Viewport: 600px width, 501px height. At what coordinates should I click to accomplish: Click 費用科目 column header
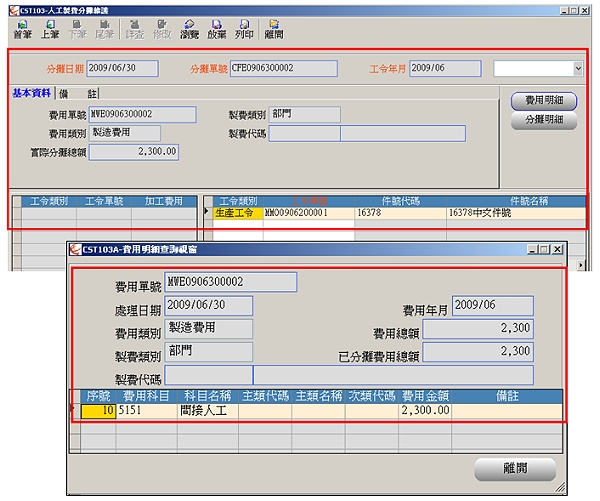coord(147,396)
